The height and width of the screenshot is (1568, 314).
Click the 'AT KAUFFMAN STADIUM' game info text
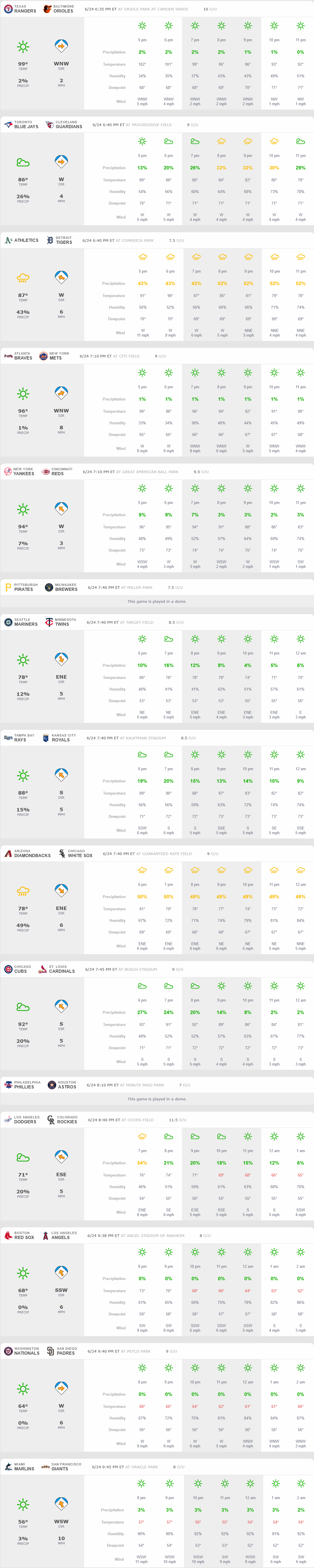143,738
